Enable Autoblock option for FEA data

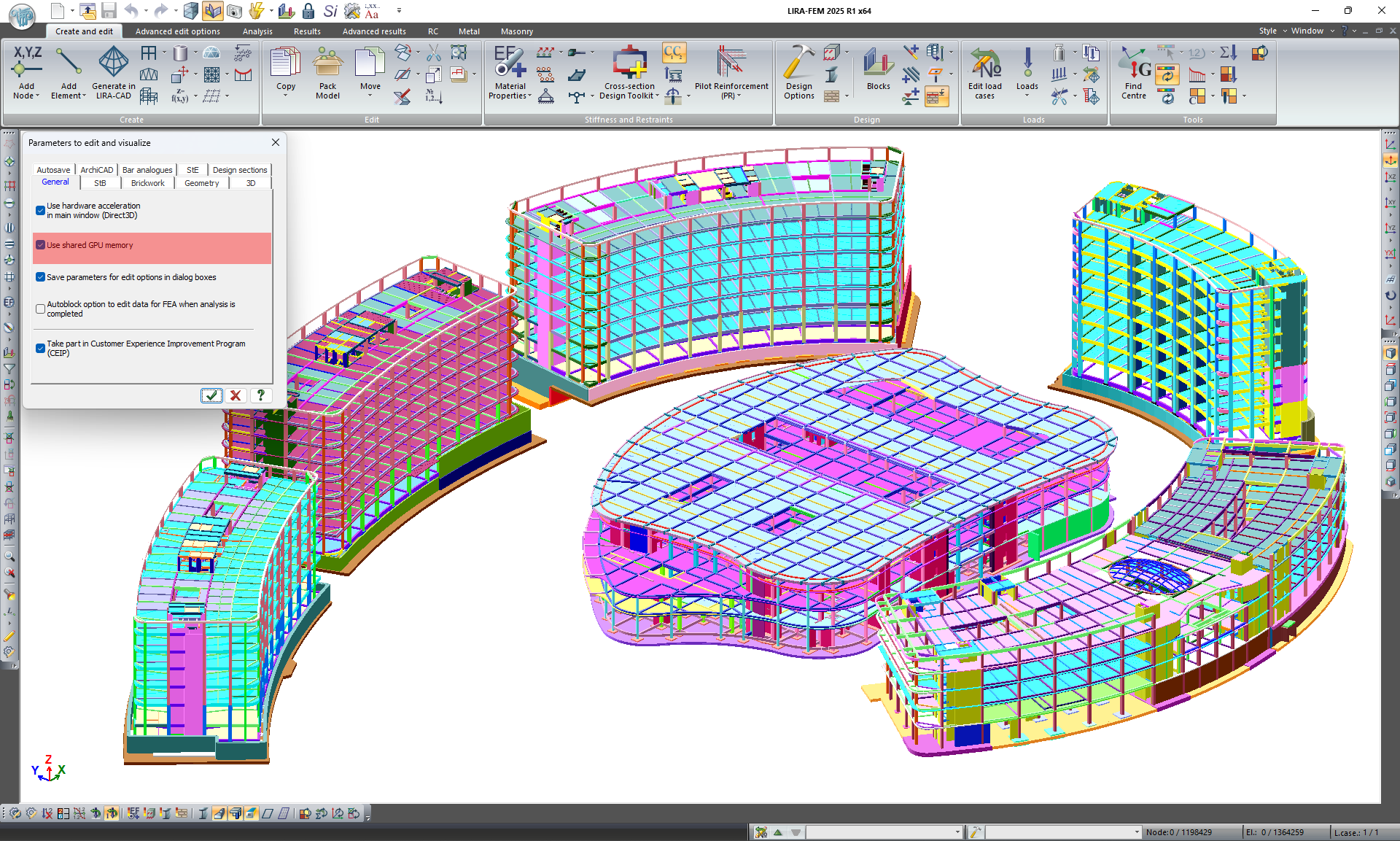[41, 309]
